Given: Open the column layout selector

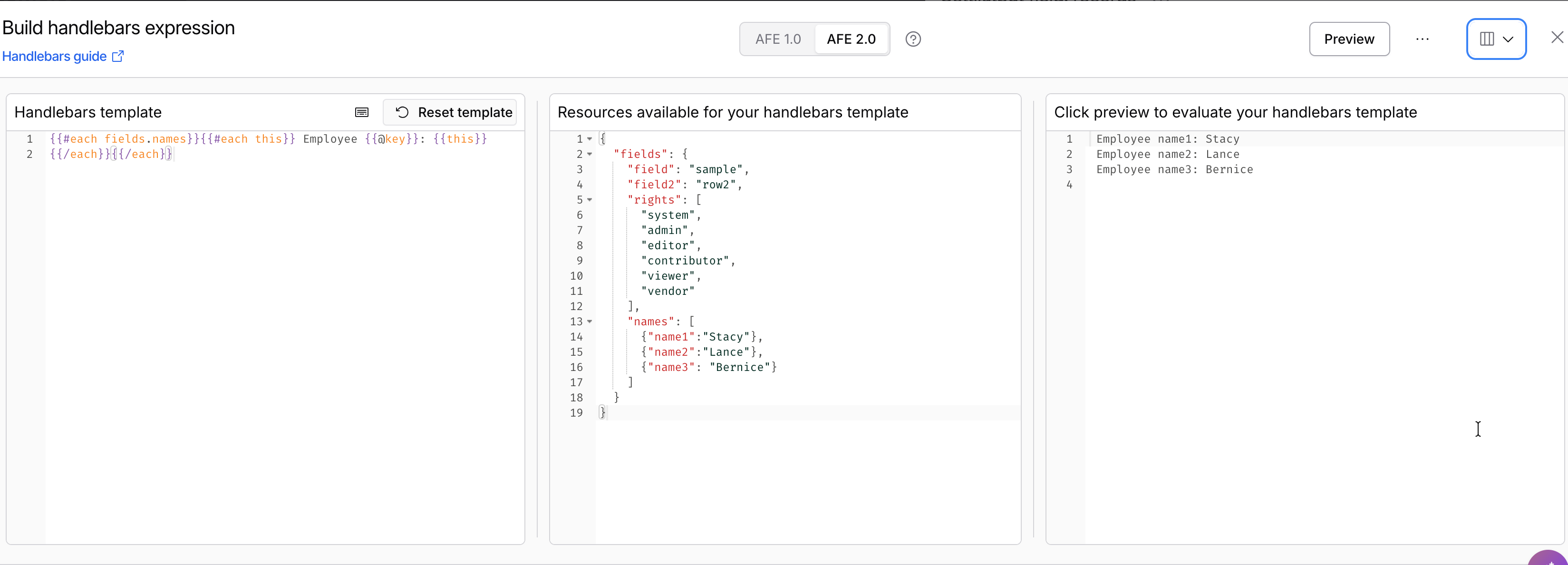Looking at the screenshot, I should pos(1496,39).
